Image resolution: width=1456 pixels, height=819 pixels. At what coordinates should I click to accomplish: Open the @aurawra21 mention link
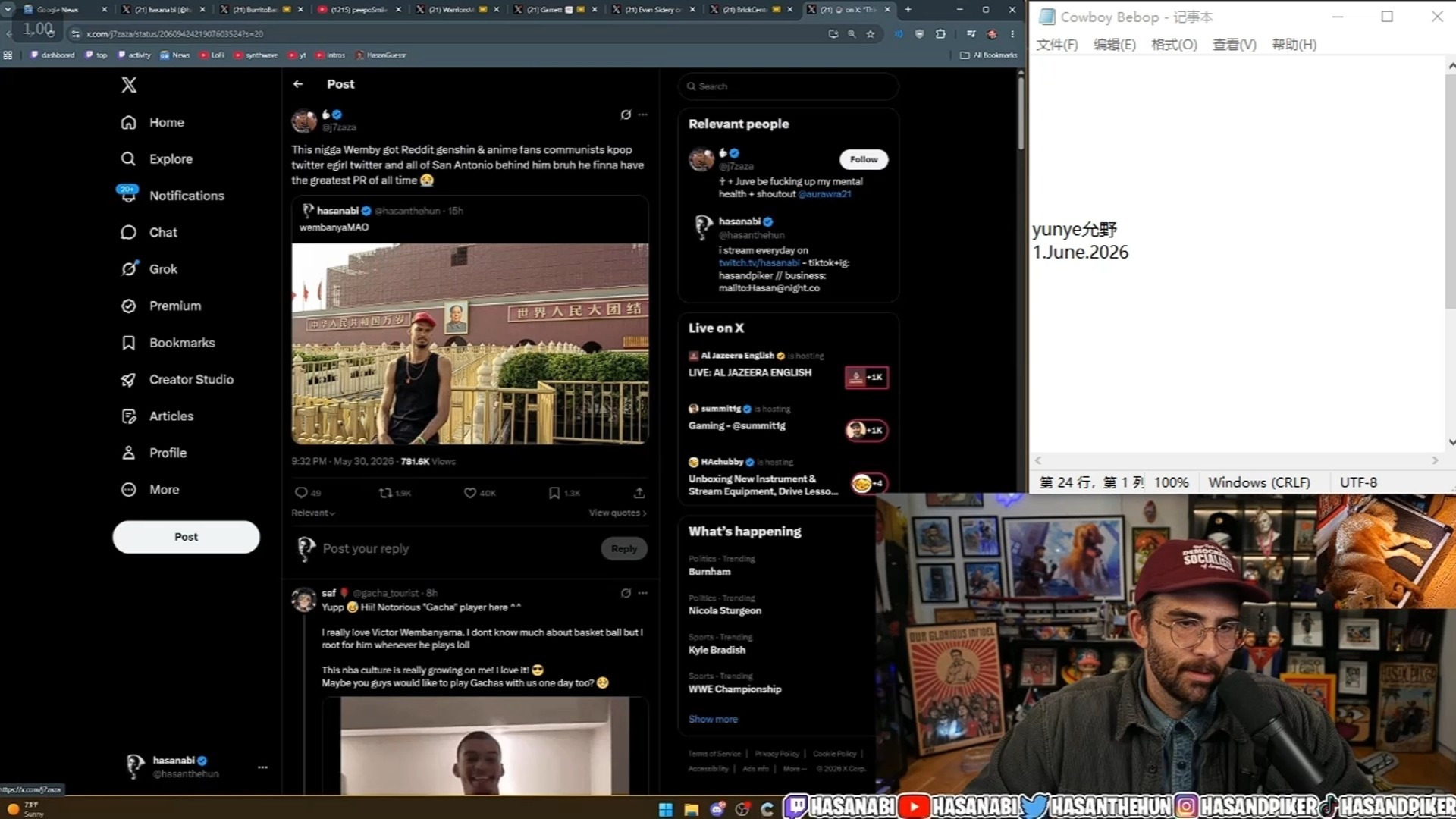coord(824,194)
